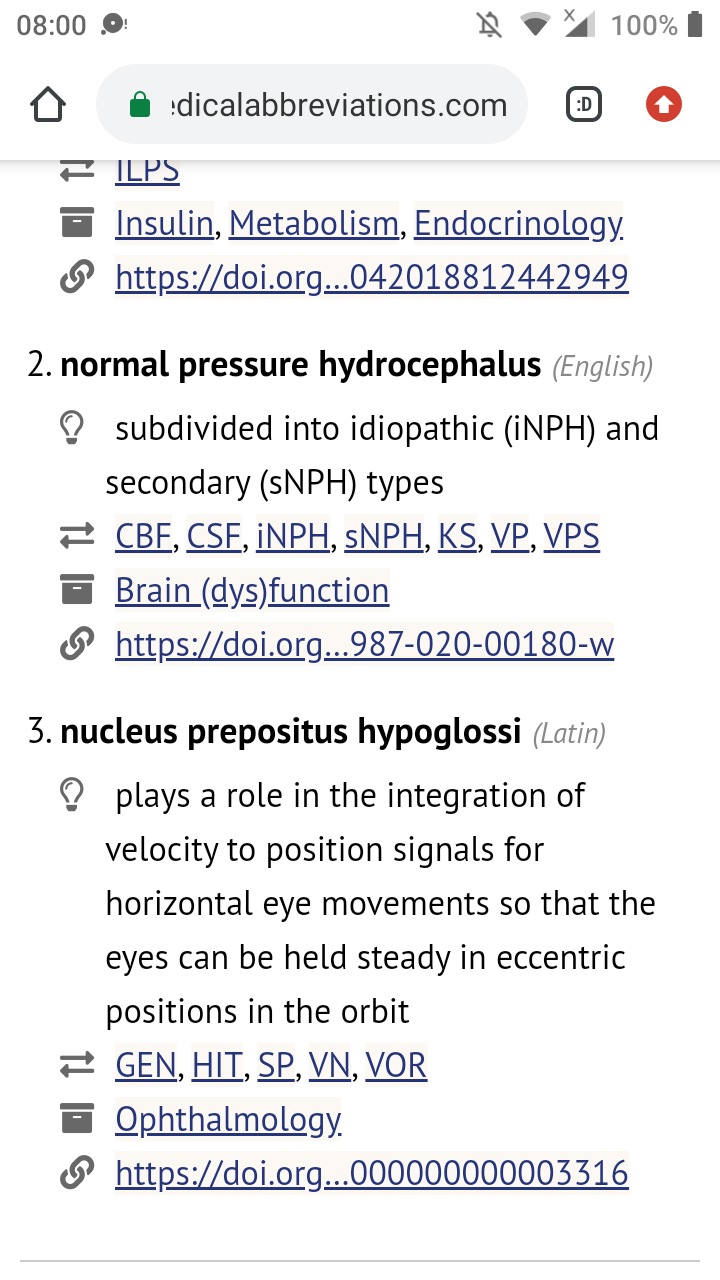Open the tab switcher button
The height and width of the screenshot is (1280, 720).
584,105
